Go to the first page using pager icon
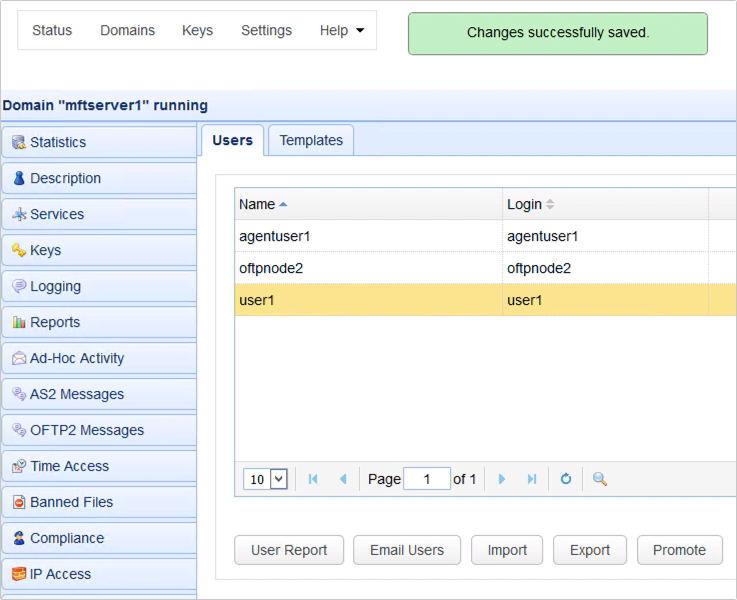This screenshot has width=737, height=600. tap(314, 479)
